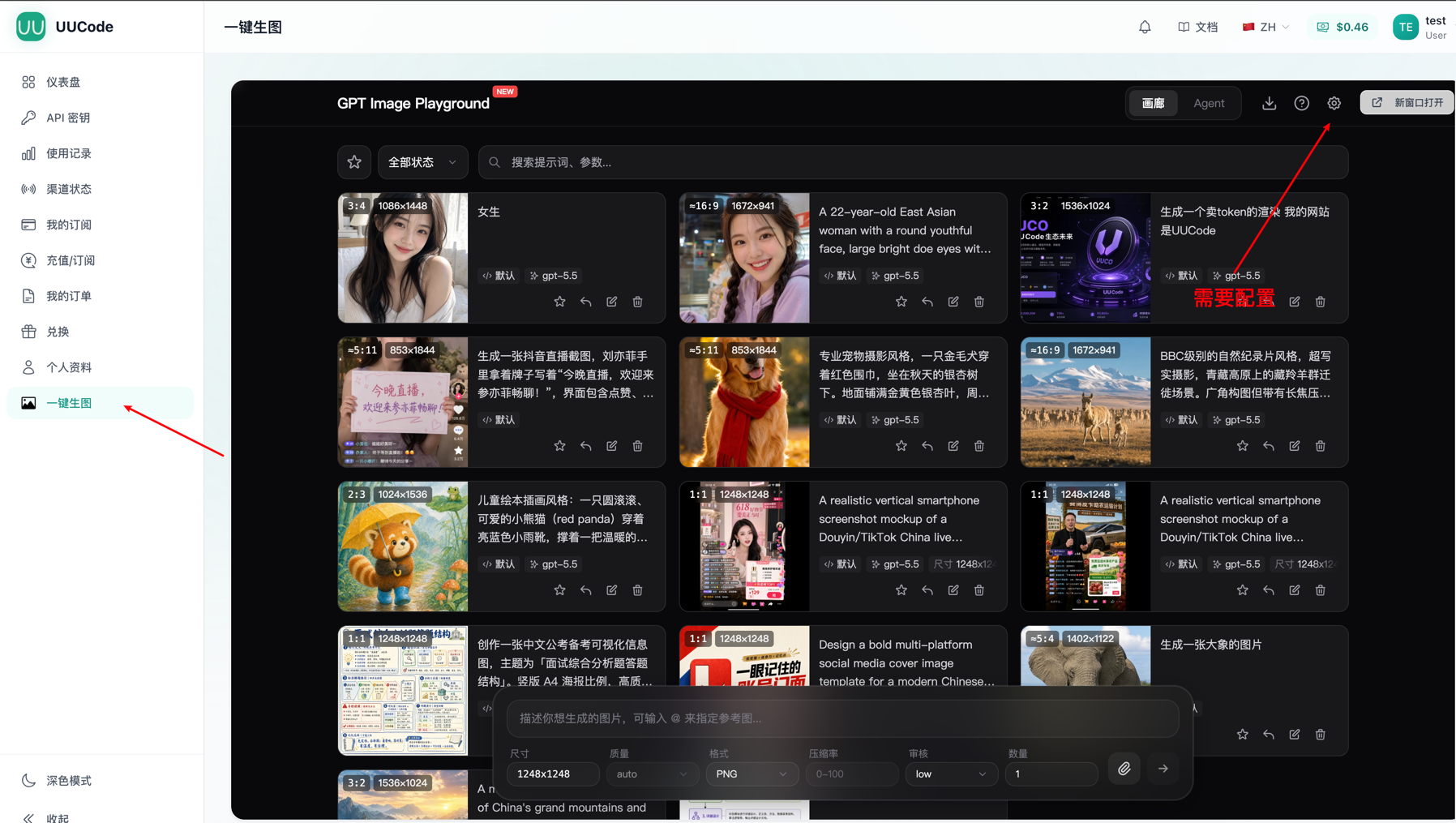Open the 格式 PNG dropdown
The width and height of the screenshot is (1456, 823).
pyautogui.click(x=752, y=774)
